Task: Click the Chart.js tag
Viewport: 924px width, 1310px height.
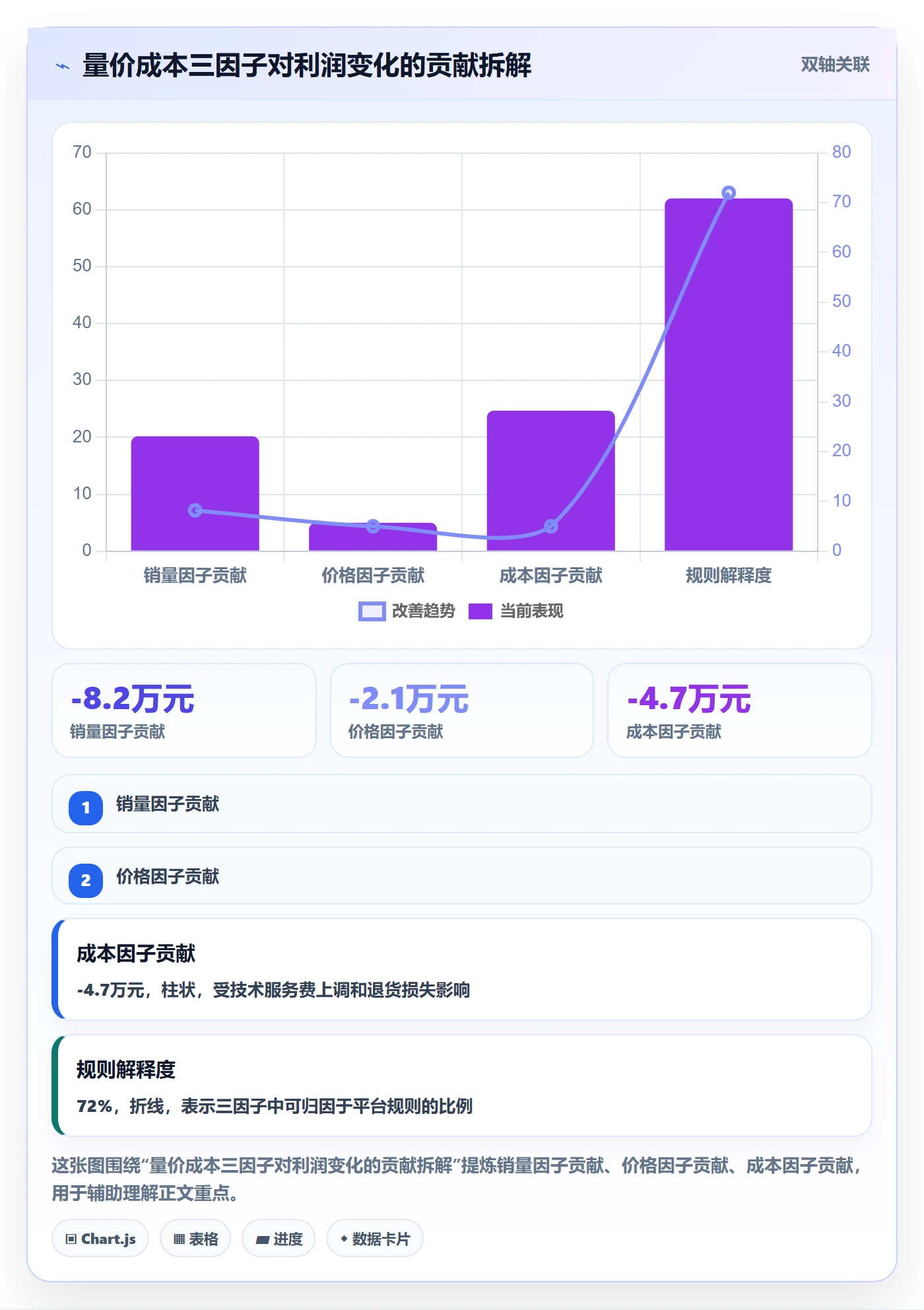Action: (100, 1239)
